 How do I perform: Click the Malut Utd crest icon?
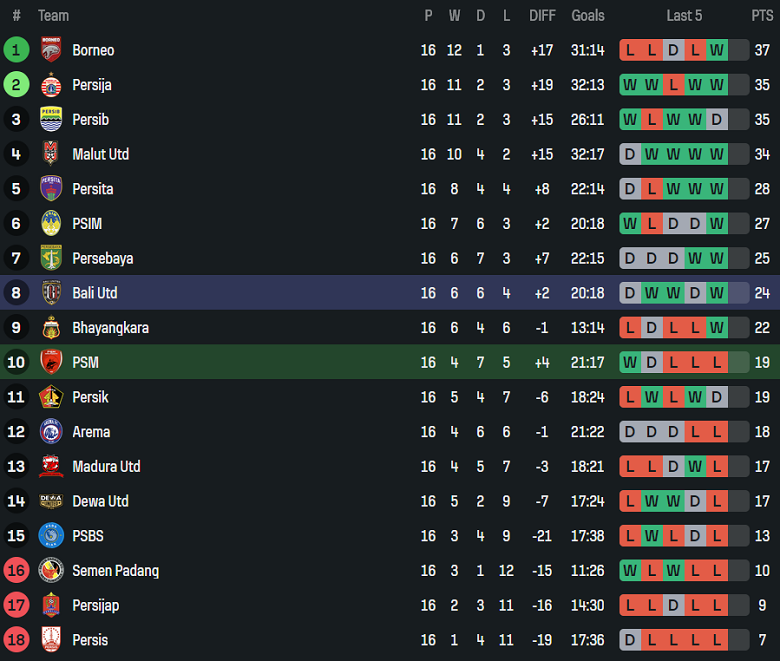point(51,154)
